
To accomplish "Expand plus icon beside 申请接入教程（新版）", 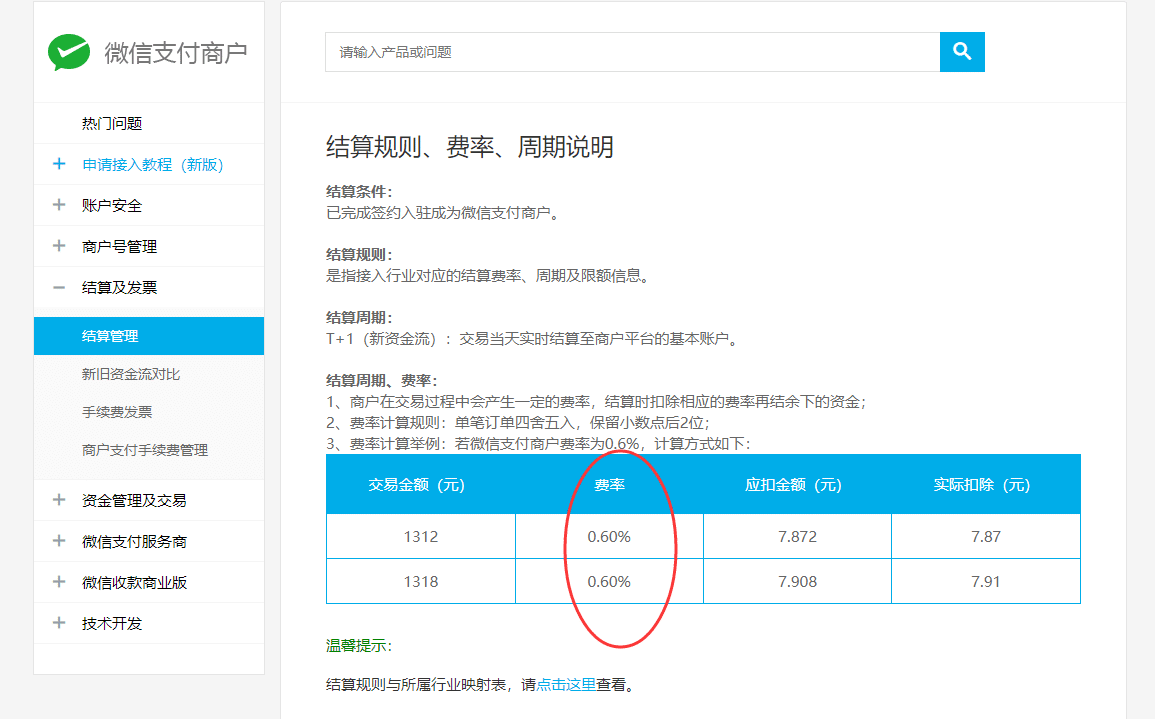I will 59,164.
